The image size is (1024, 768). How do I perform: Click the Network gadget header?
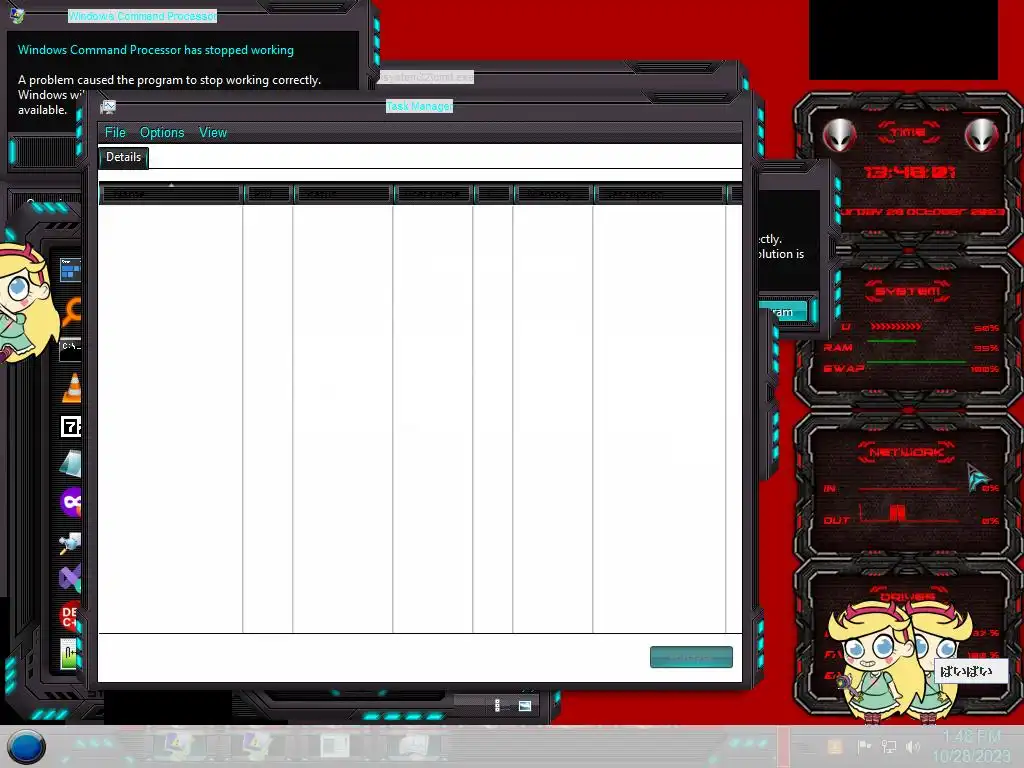pos(906,452)
